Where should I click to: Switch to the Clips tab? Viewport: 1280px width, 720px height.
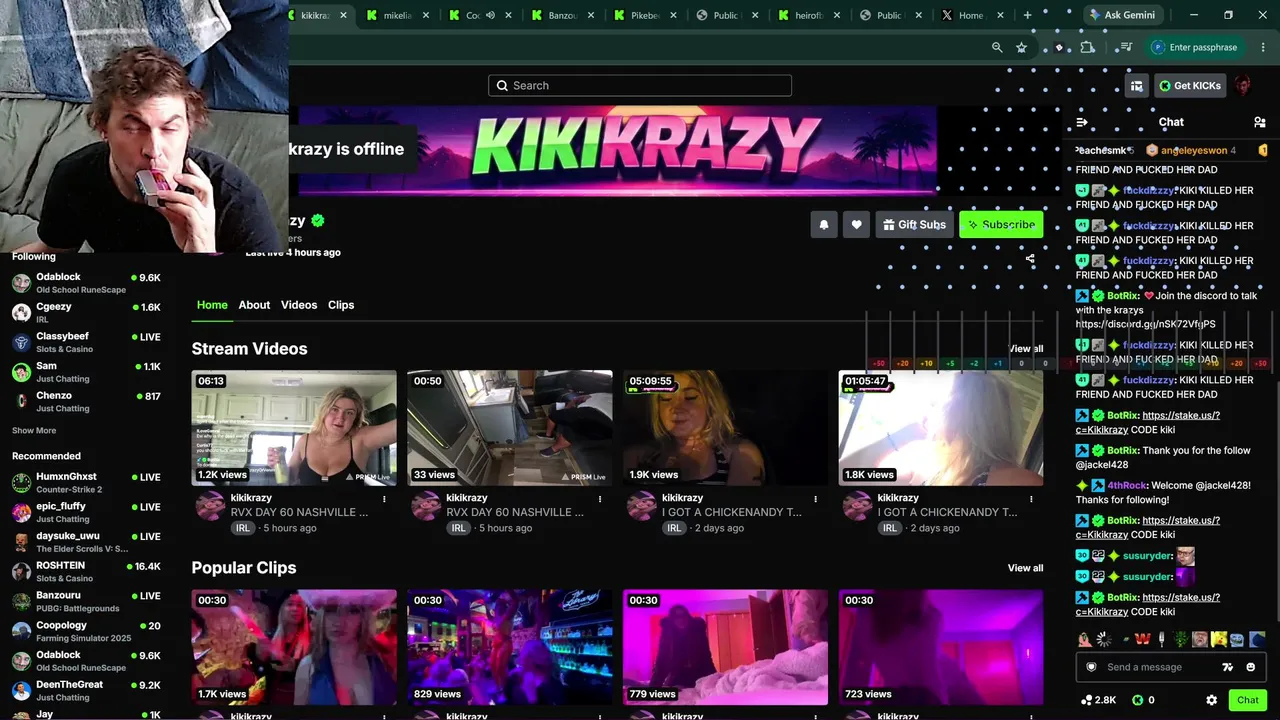341,305
